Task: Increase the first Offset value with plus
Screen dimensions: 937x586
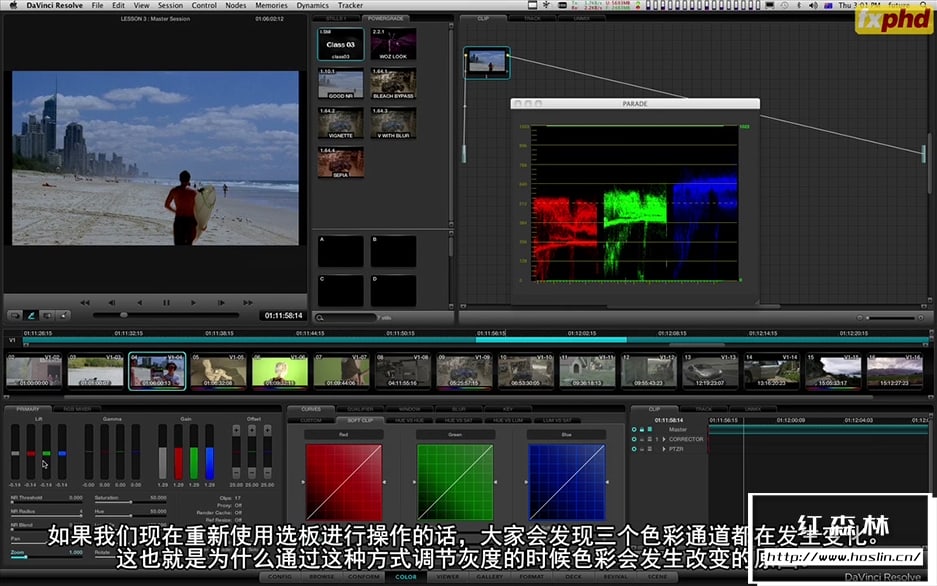Action: 236,430
